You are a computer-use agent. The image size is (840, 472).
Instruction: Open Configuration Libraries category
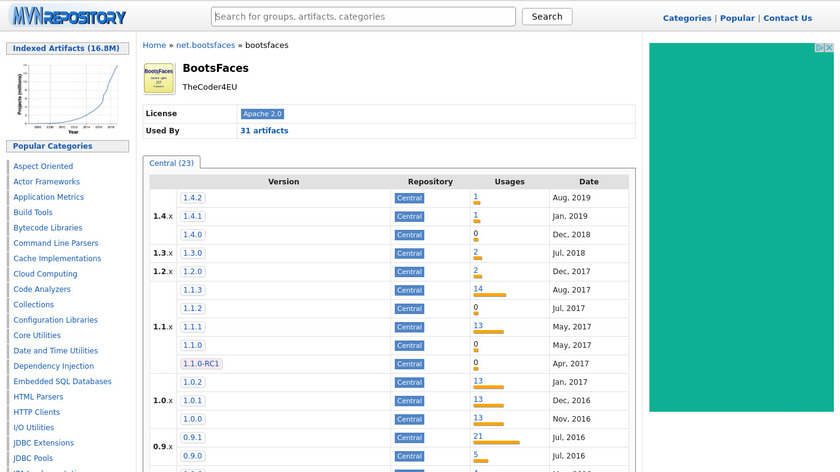tap(56, 320)
